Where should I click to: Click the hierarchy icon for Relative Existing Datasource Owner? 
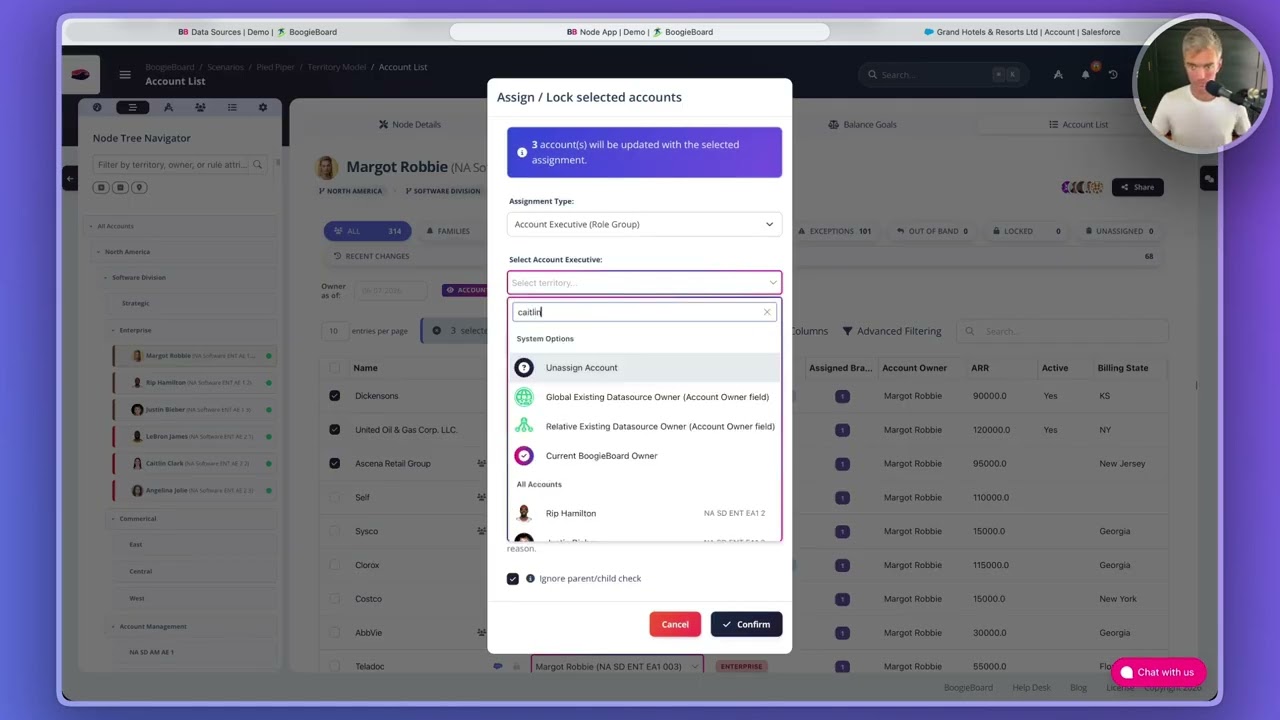tap(524, 426)
